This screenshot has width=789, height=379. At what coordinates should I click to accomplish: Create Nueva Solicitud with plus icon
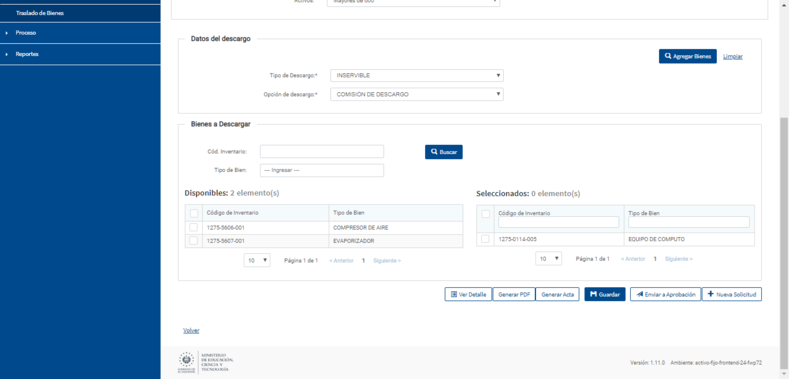[732, 294]
